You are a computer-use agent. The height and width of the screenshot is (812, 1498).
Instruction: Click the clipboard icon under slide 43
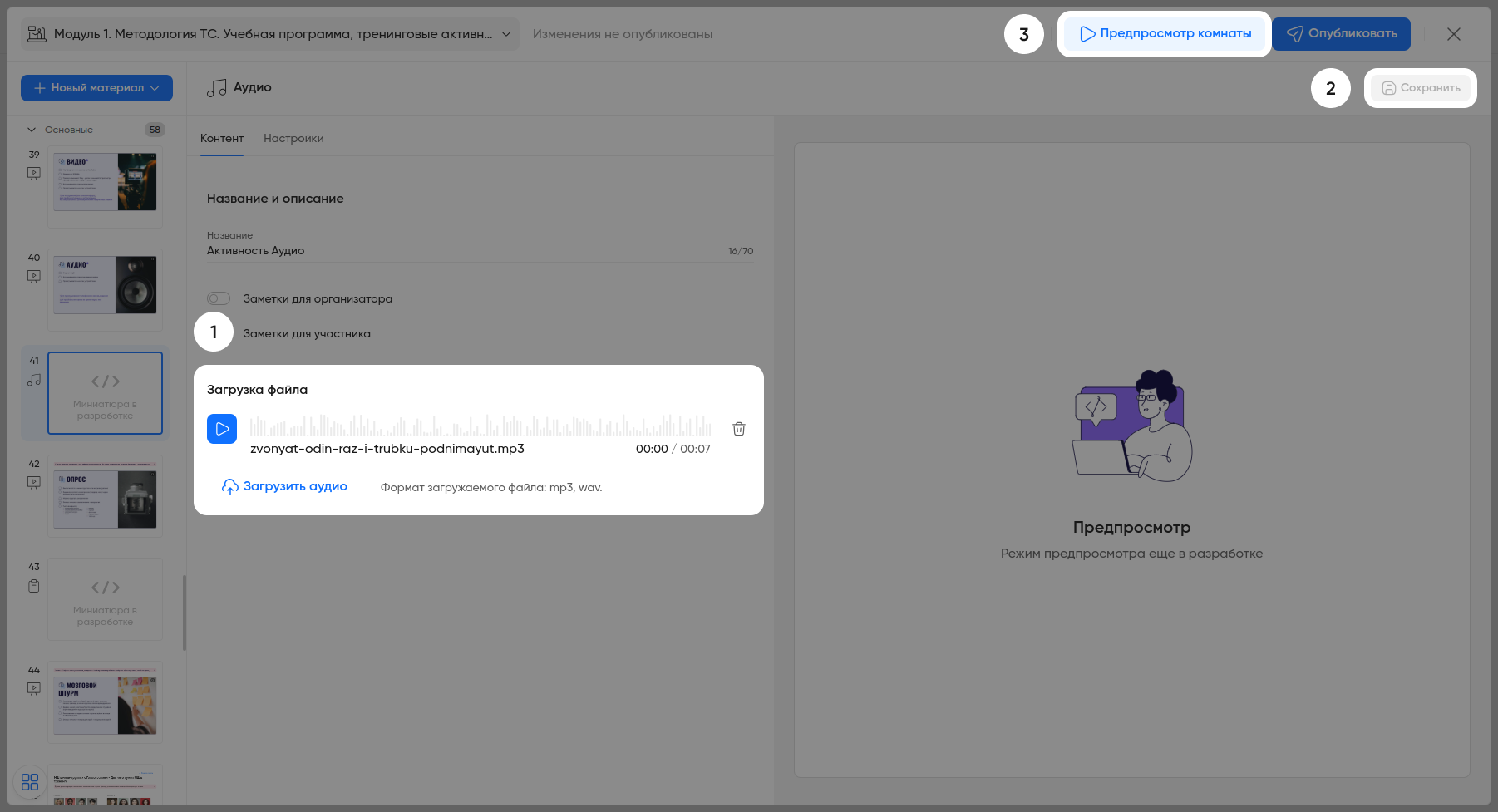pyautogui.click(x=34, y=586)
